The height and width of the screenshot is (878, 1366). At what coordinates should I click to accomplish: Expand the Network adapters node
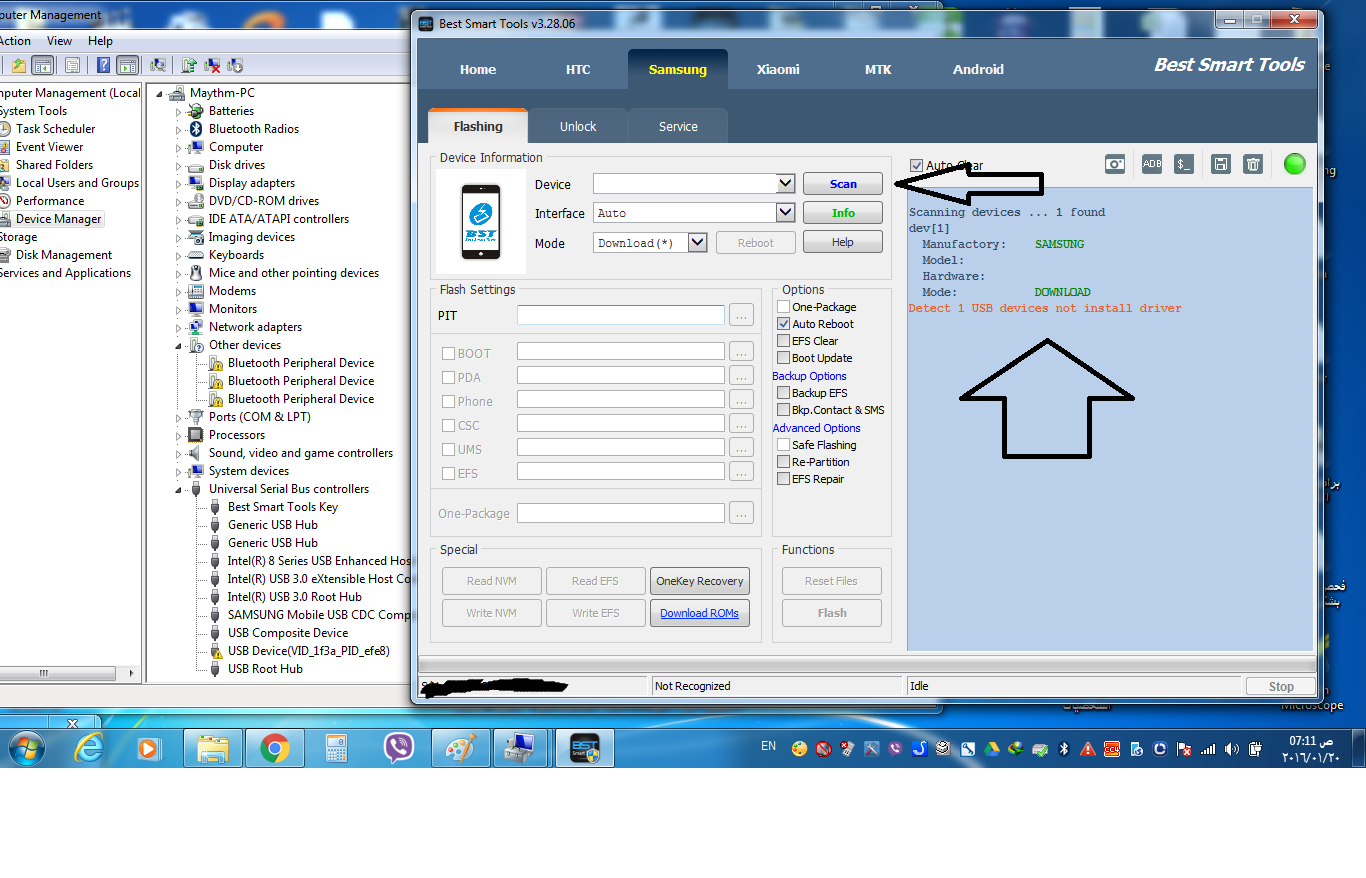coord(180,328)
